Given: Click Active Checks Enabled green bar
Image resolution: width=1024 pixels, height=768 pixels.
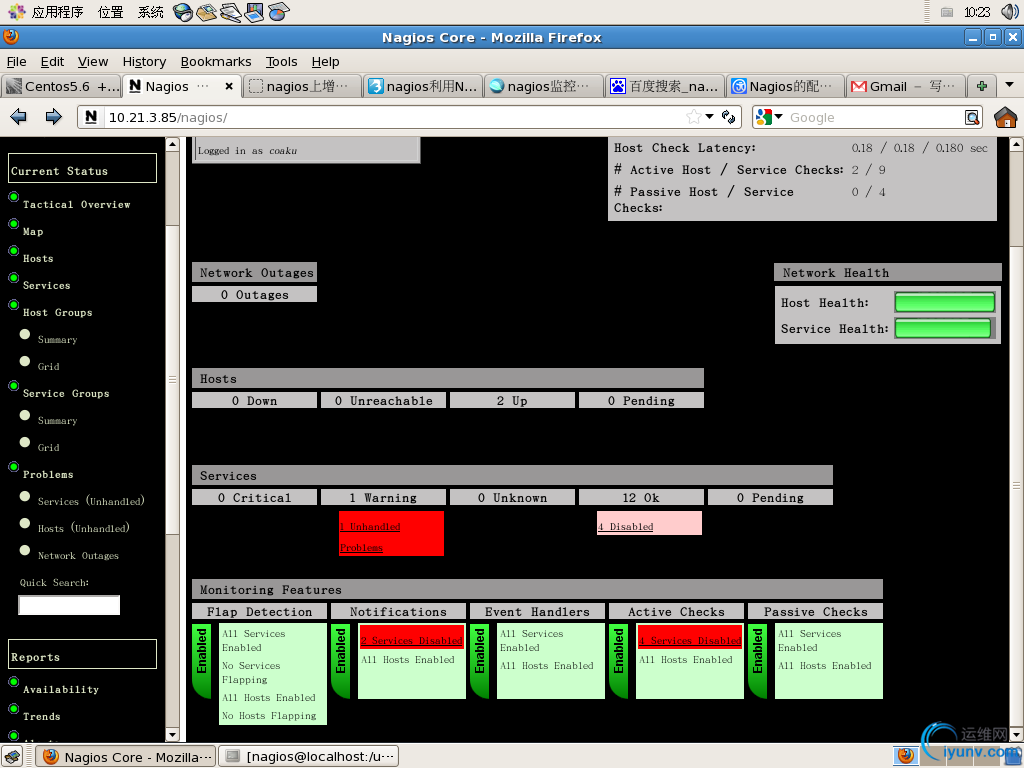Looking at the screenshot, I should [618, 660].
